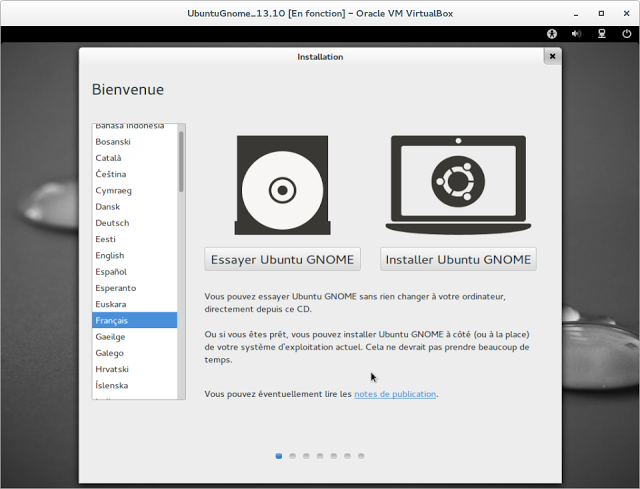640x489 pixels.
Task: Open the accessibility menu icon in top bar
Action: coord(552,34)
